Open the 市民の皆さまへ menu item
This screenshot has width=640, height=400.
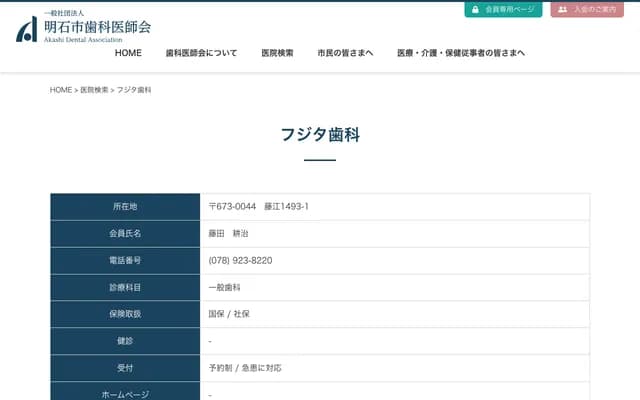[345, 53]
